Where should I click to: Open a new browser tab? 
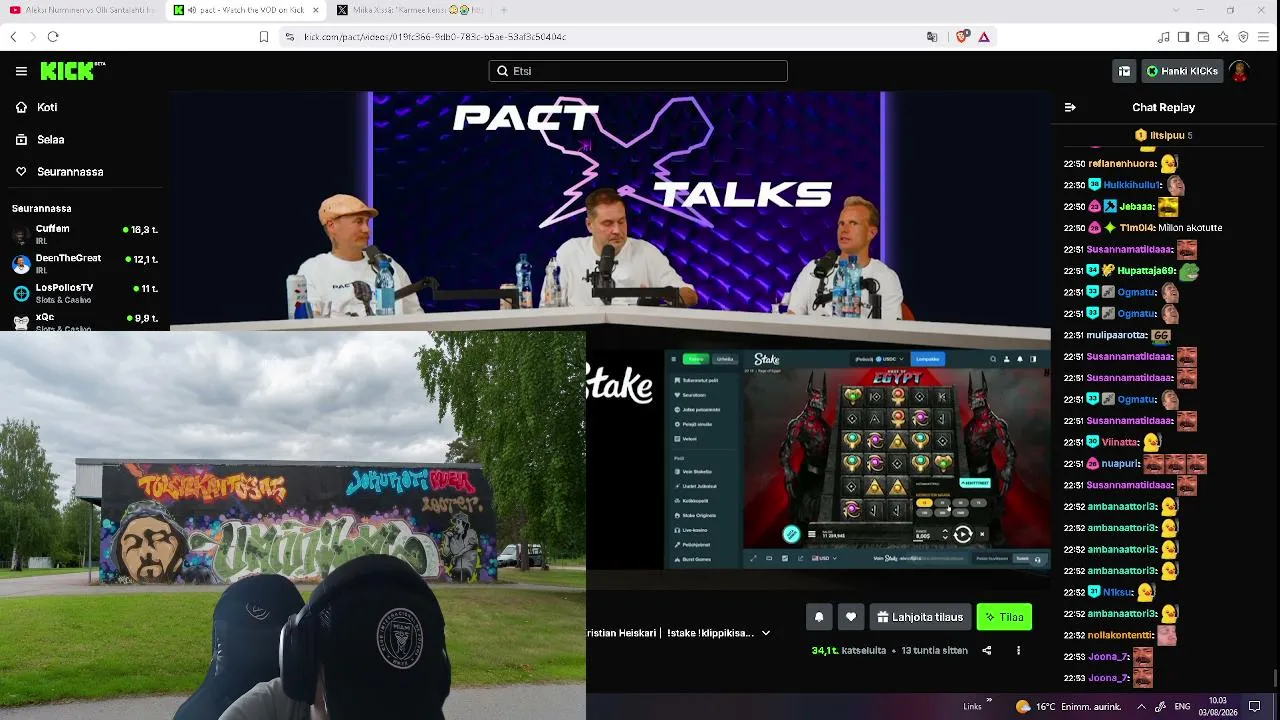[x=503, y=10]
